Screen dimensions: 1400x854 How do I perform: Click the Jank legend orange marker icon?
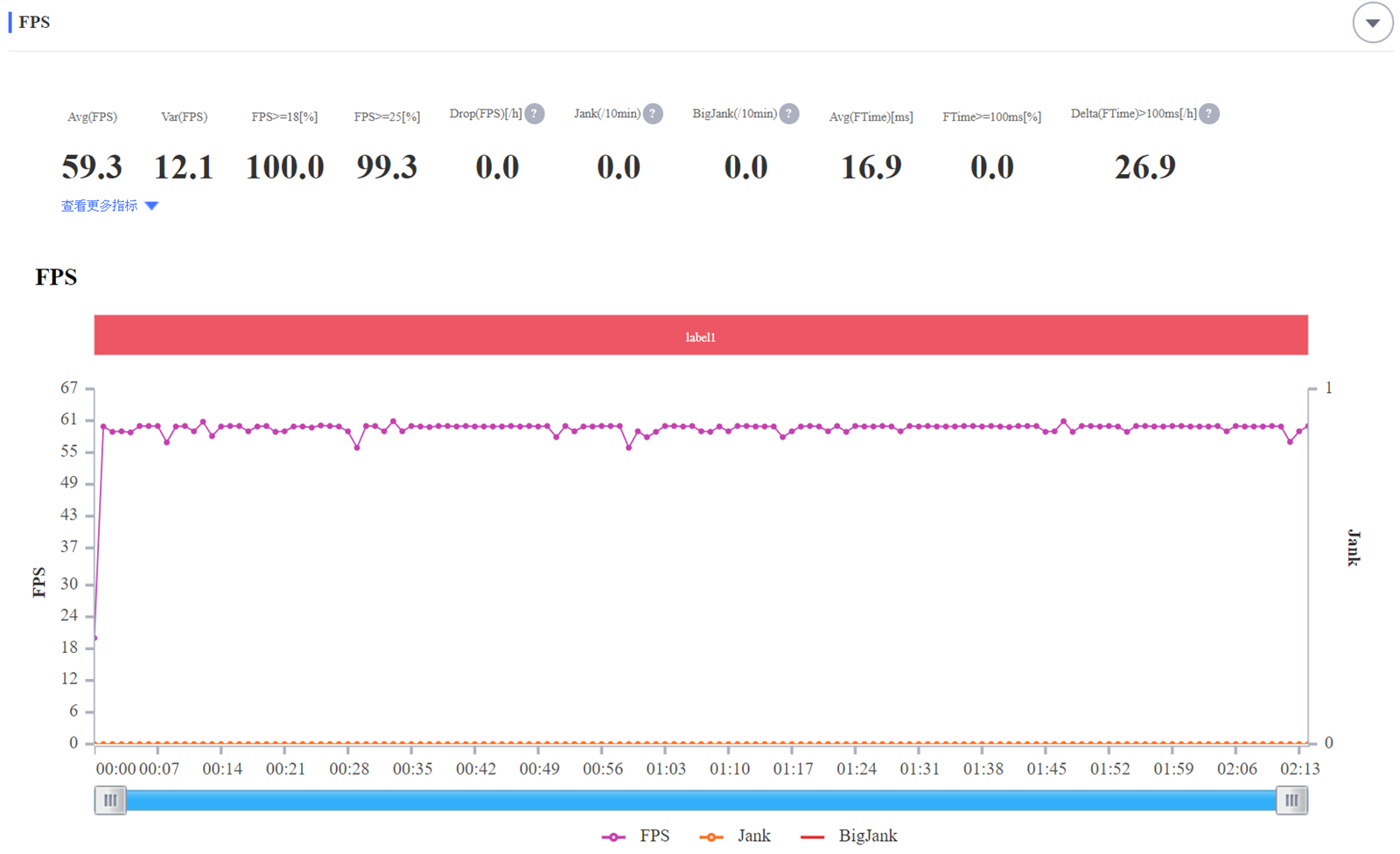coord(711,836)
